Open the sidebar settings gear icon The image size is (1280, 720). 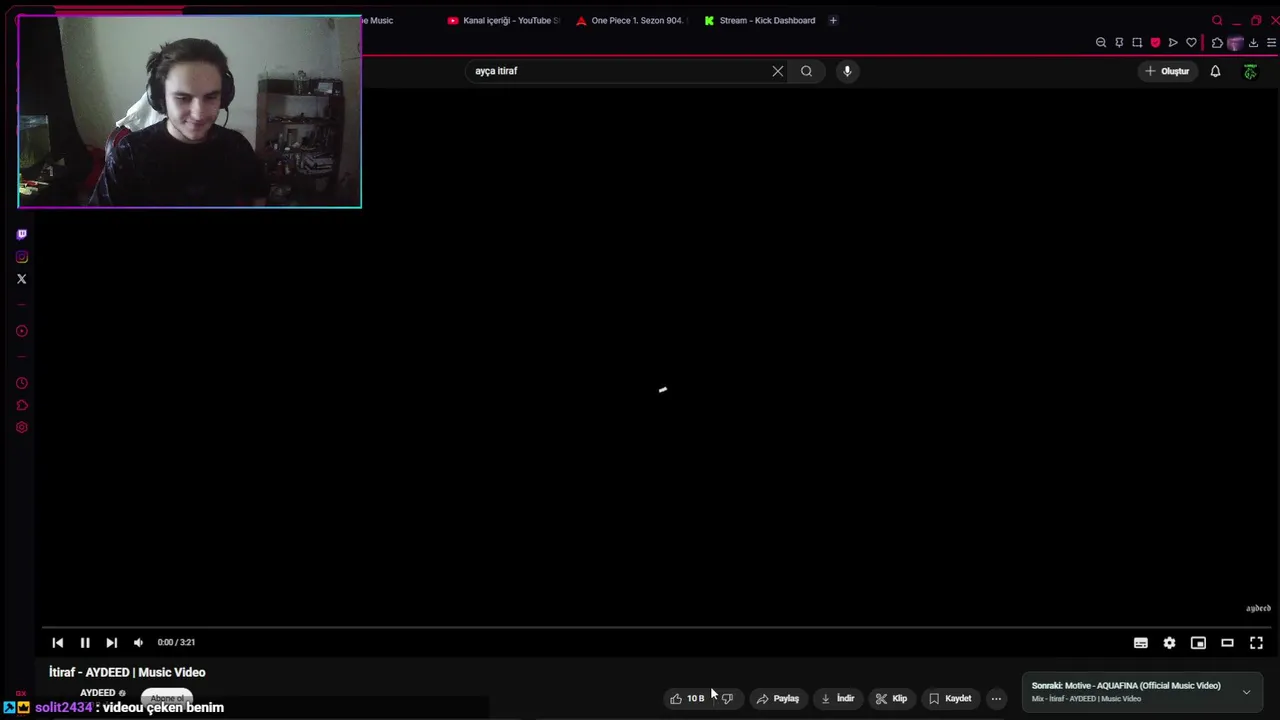tap(22, 427)
